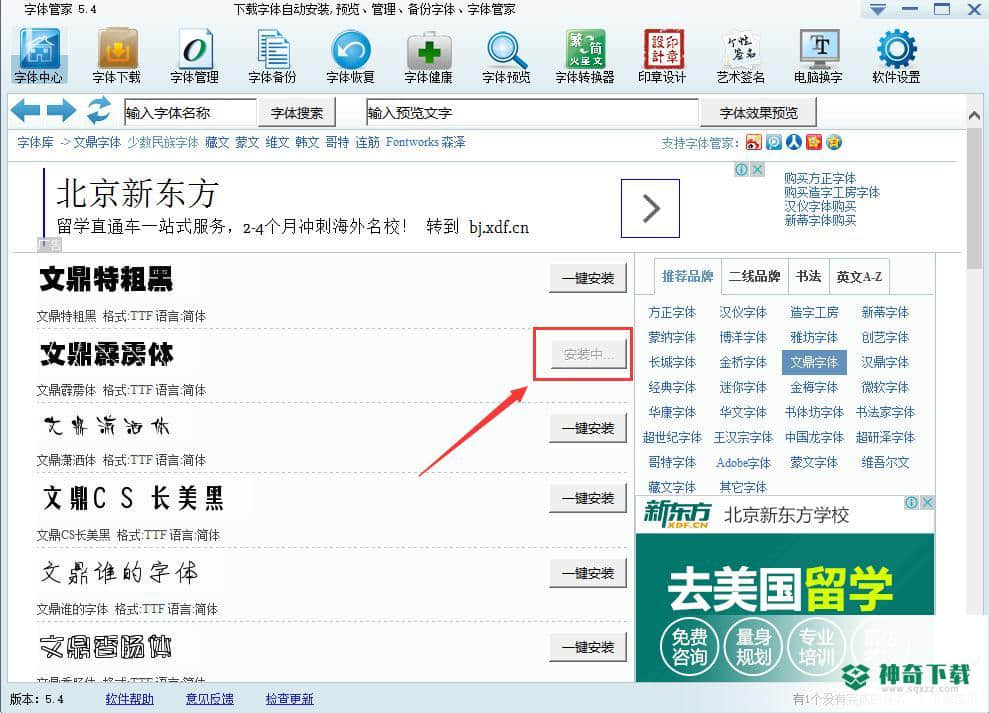Switch to the 推荐品牌 tab
989x713 pixels.
687,276
